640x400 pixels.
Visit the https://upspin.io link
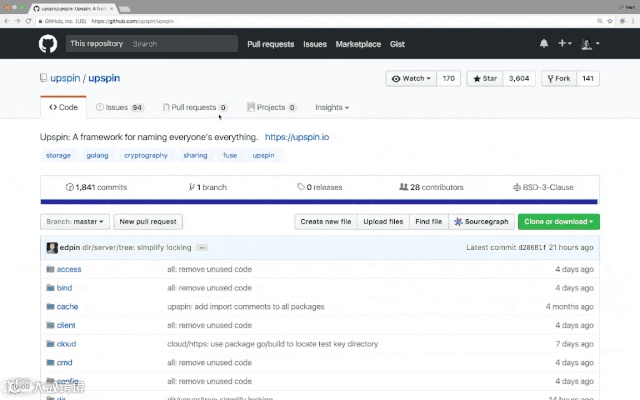[x=297, y=137]
